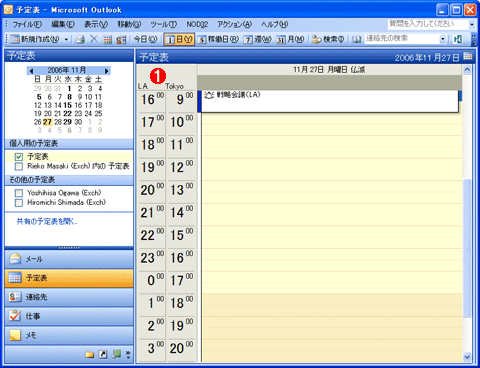Screen dimensions: 480x368
Task: Click the Outlook icon in title bar
Action: [x=8, y=9]
